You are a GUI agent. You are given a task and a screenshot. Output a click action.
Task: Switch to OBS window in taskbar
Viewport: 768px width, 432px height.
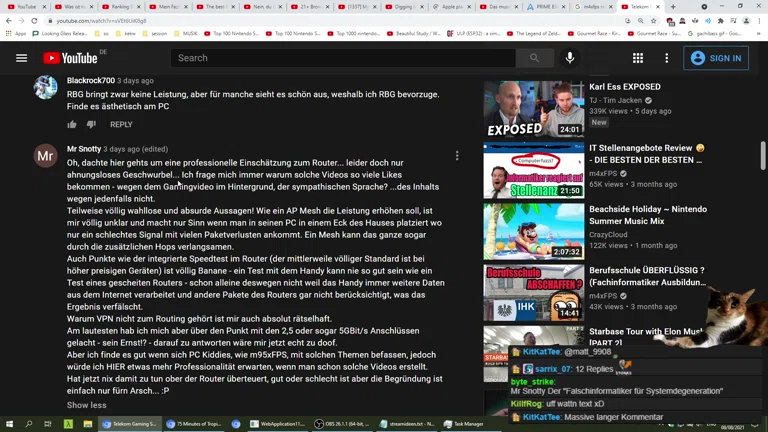pyautogui.click(x=342, y=424)
